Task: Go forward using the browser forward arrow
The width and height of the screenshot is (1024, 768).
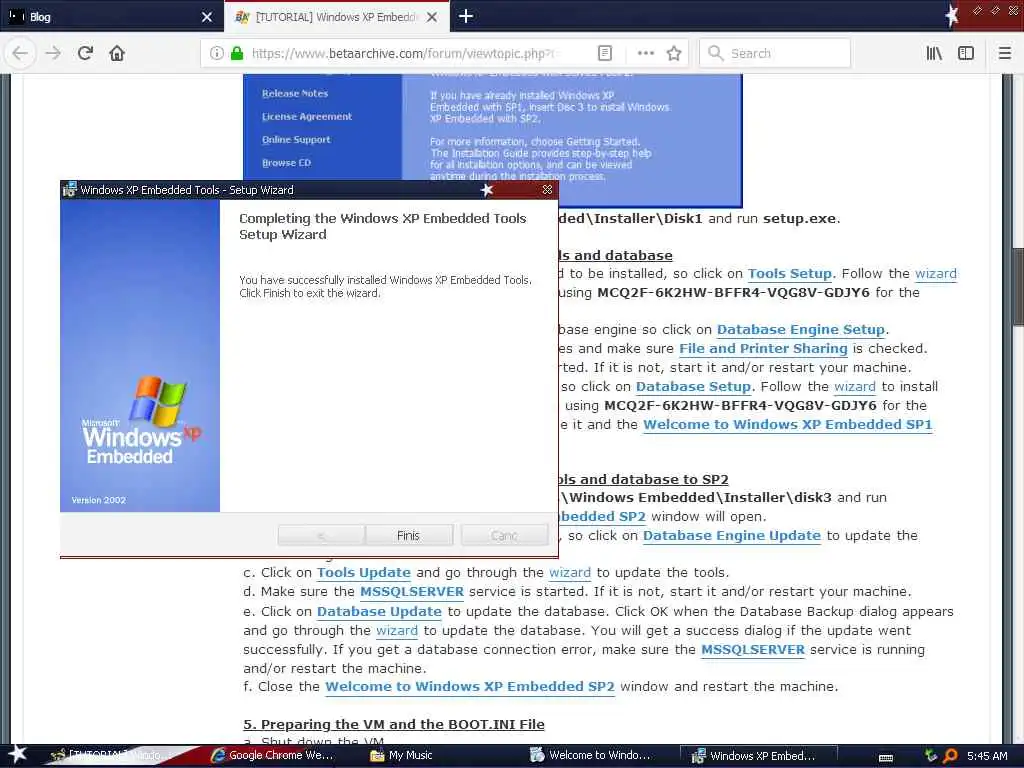Action: click(x=53, y=54)
